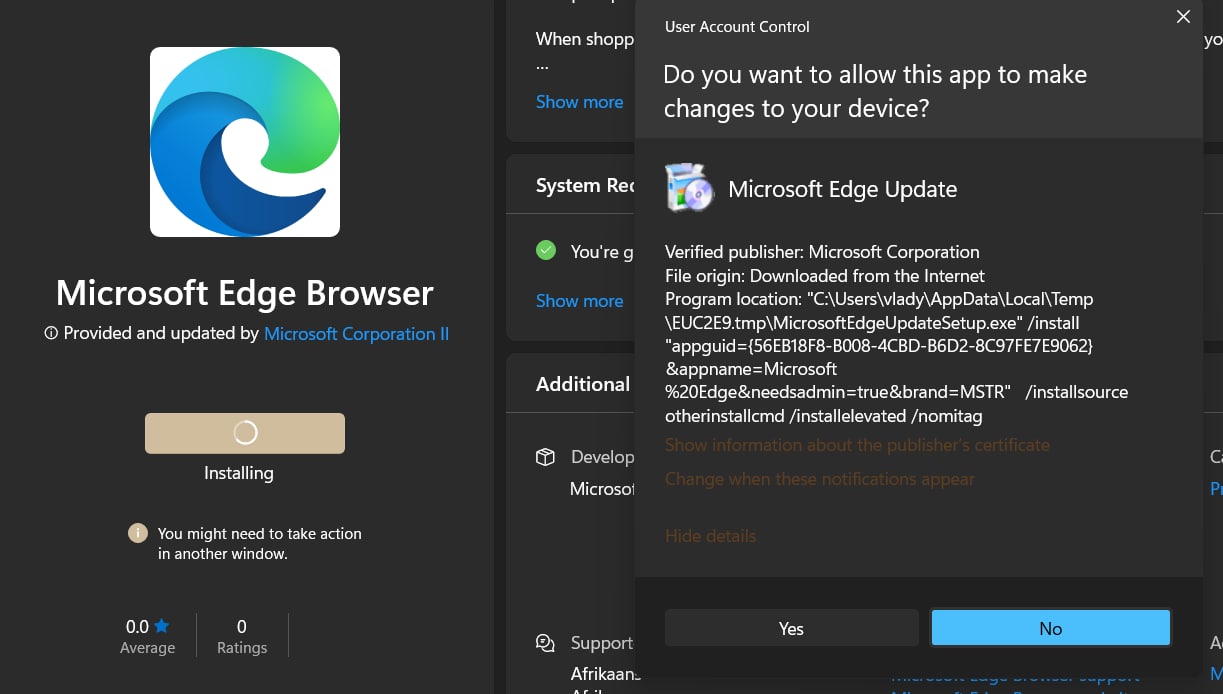Expand 'Show more' under the 'When shopp' description
Image resolution: width=1223 pixels, height=694 pixels.
(x=579, y=102)
